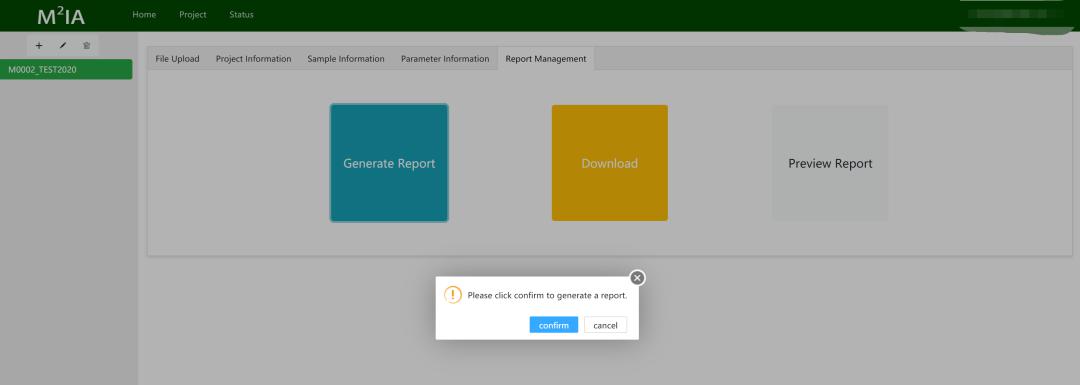The width and height of the screenshot is (1080, 385).
Task: Click the add project plus icon
Action: (39, 45)
